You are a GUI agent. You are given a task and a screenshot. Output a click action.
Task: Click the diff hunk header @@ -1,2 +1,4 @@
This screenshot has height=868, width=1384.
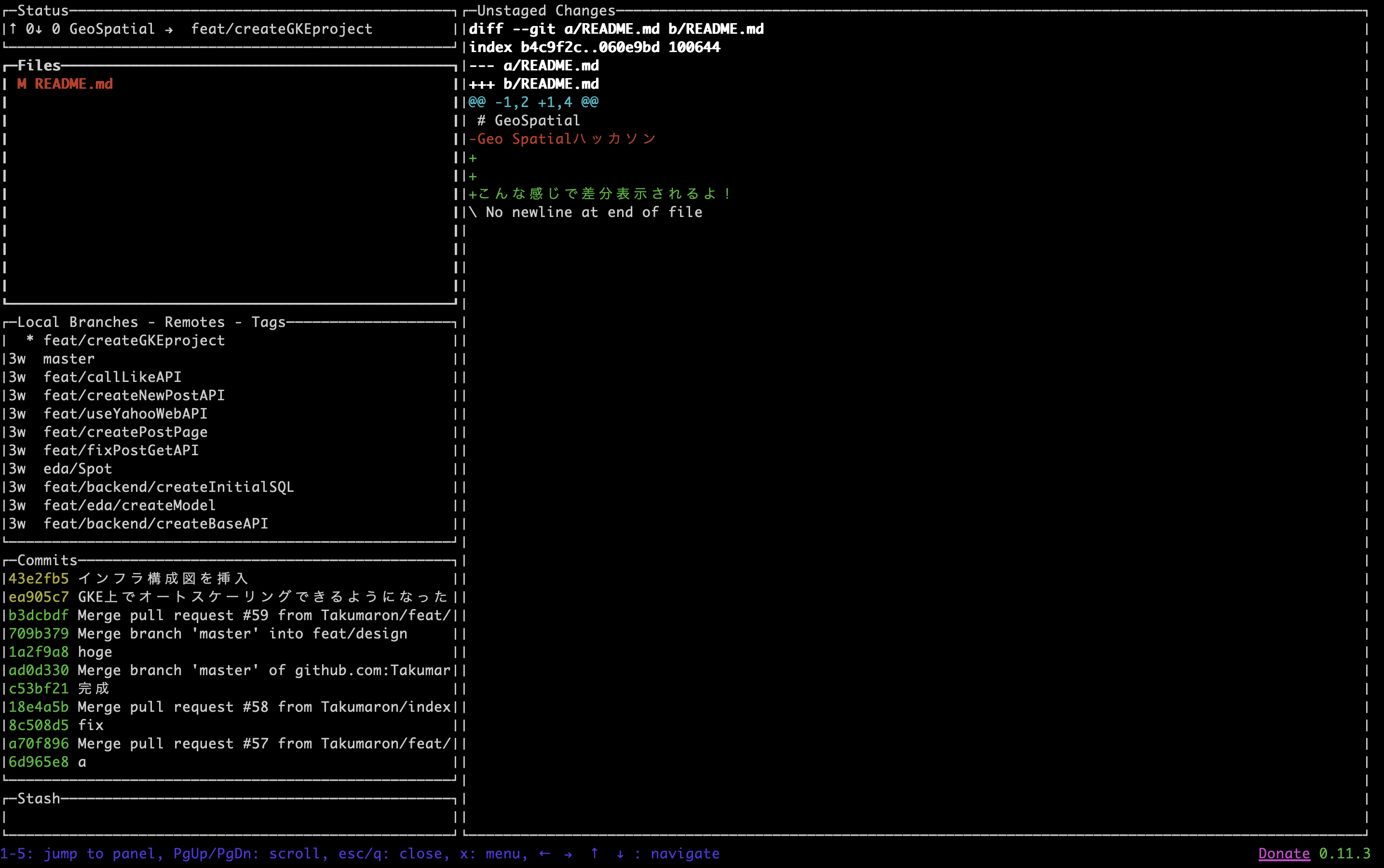click(533, 102)
